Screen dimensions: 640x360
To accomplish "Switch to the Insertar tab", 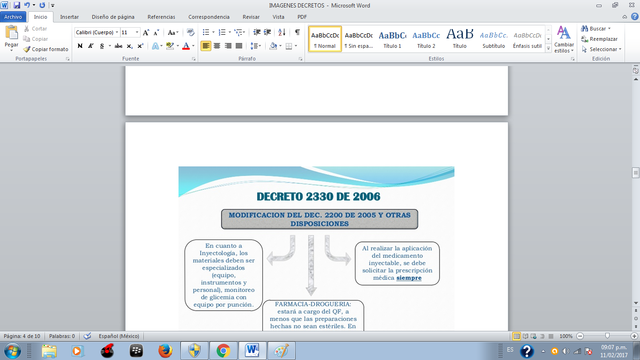I will click(x=69, y=17).
